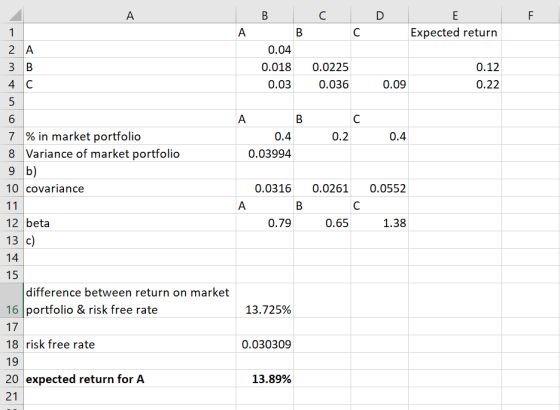Click cell with value 0.018
This screenshot has height=410, width=560.
(x=265, y=67)
